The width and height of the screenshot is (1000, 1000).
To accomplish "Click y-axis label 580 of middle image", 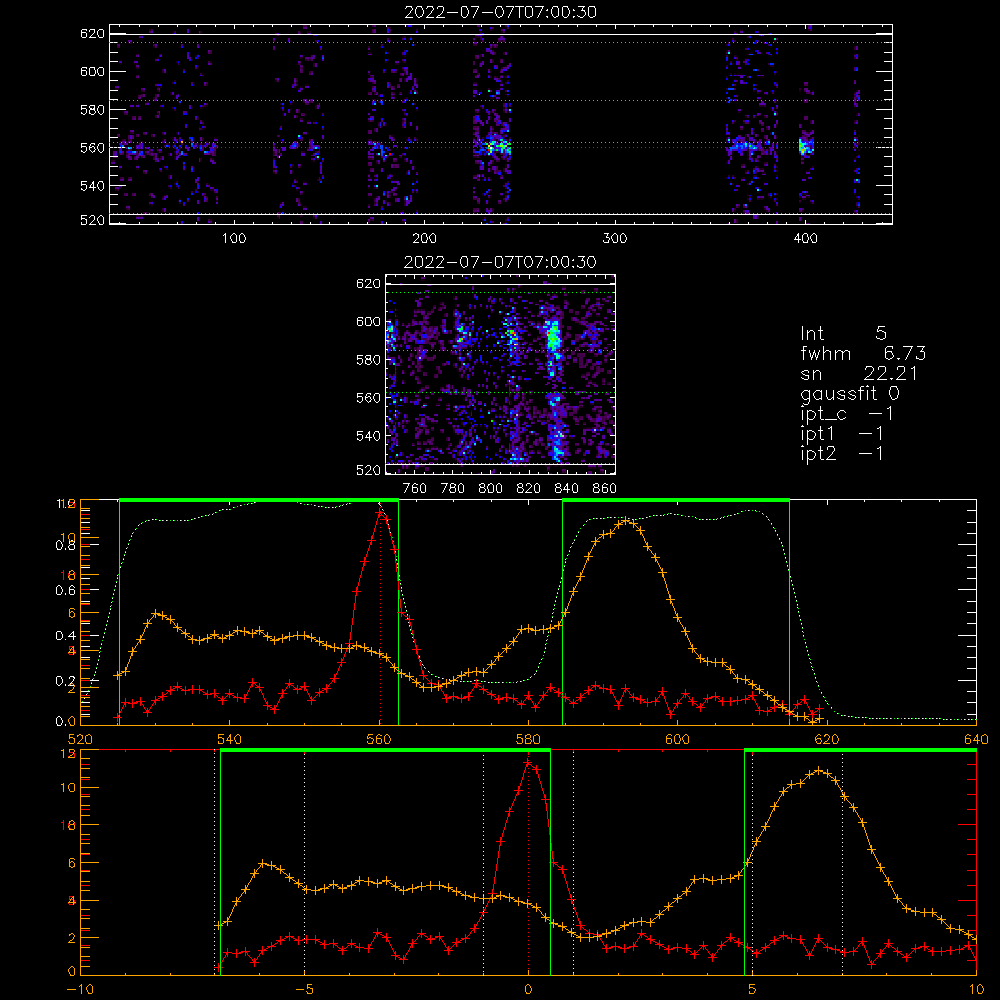I will 369,360.
